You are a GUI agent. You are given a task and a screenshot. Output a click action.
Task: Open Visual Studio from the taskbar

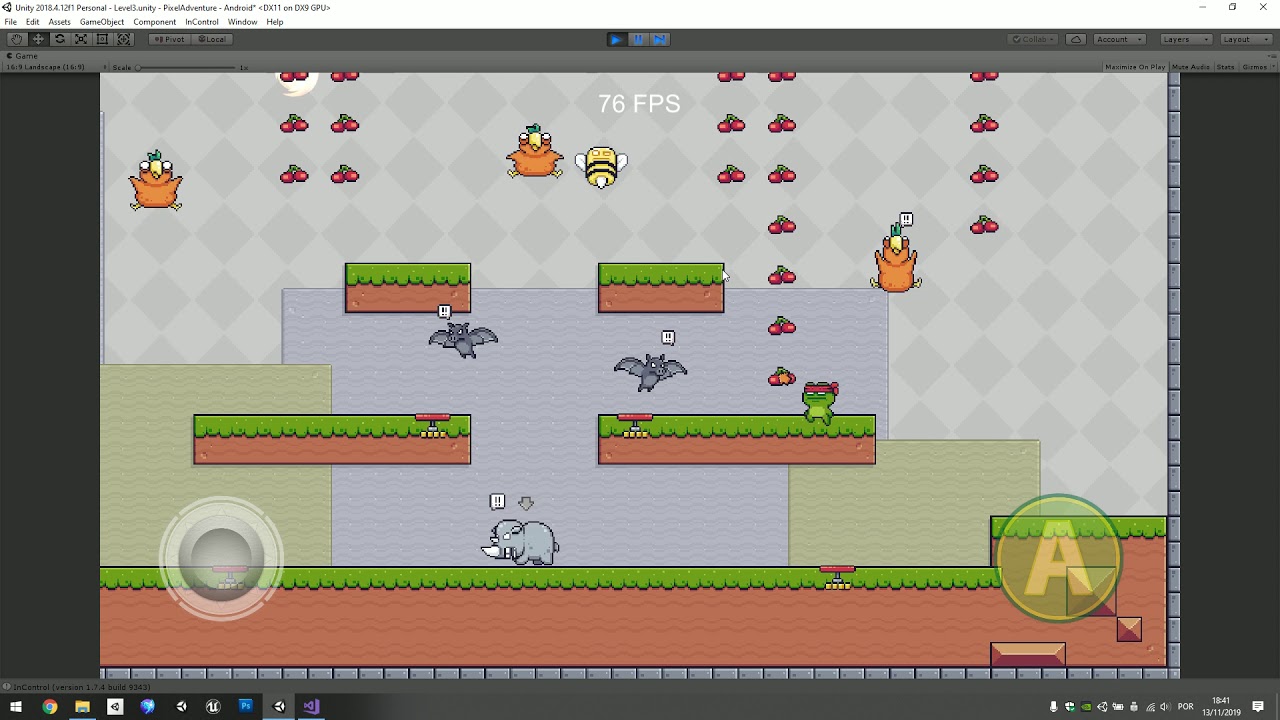tap(311, 707)
